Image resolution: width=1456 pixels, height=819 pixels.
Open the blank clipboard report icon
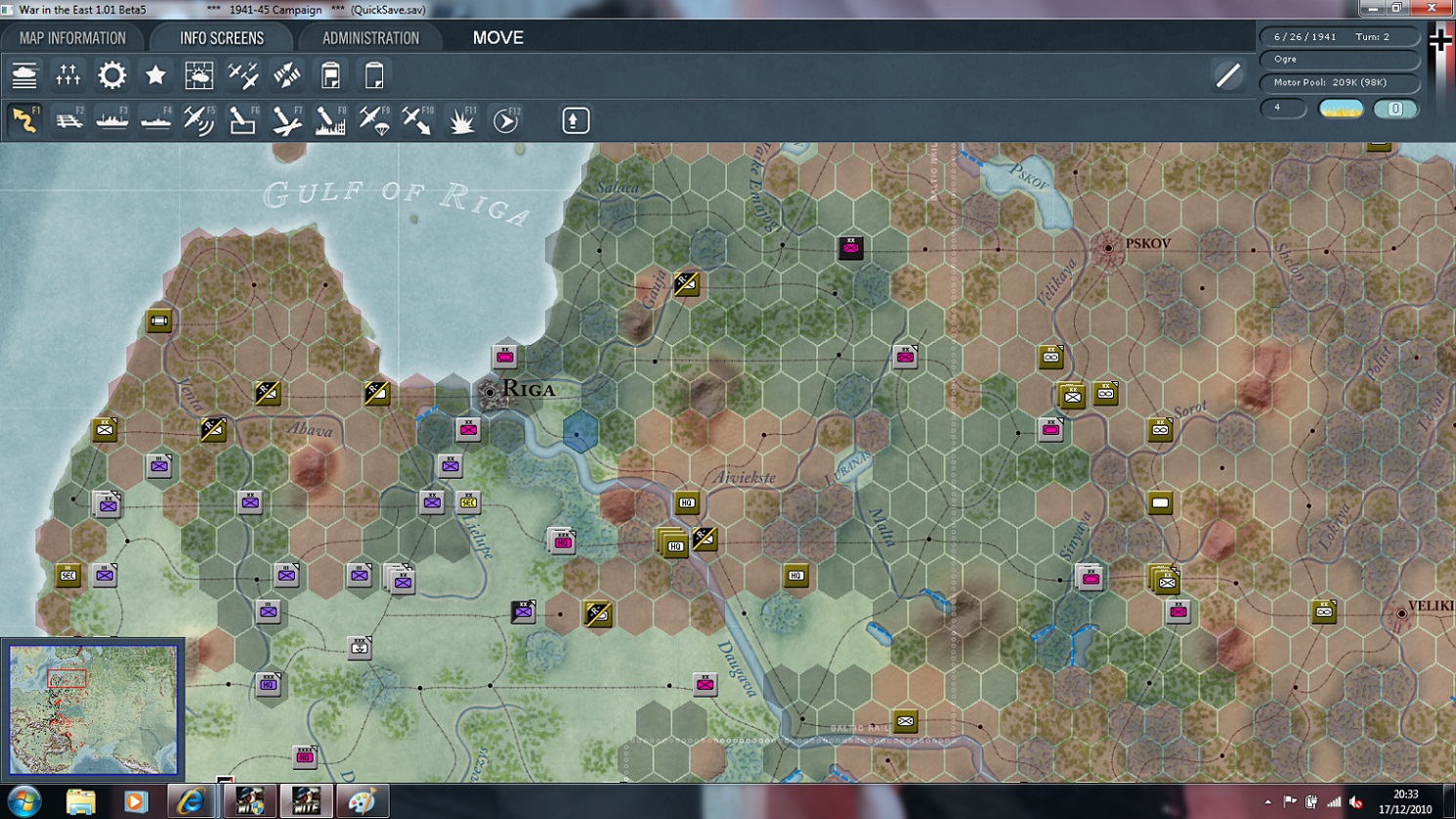[373, 75]
